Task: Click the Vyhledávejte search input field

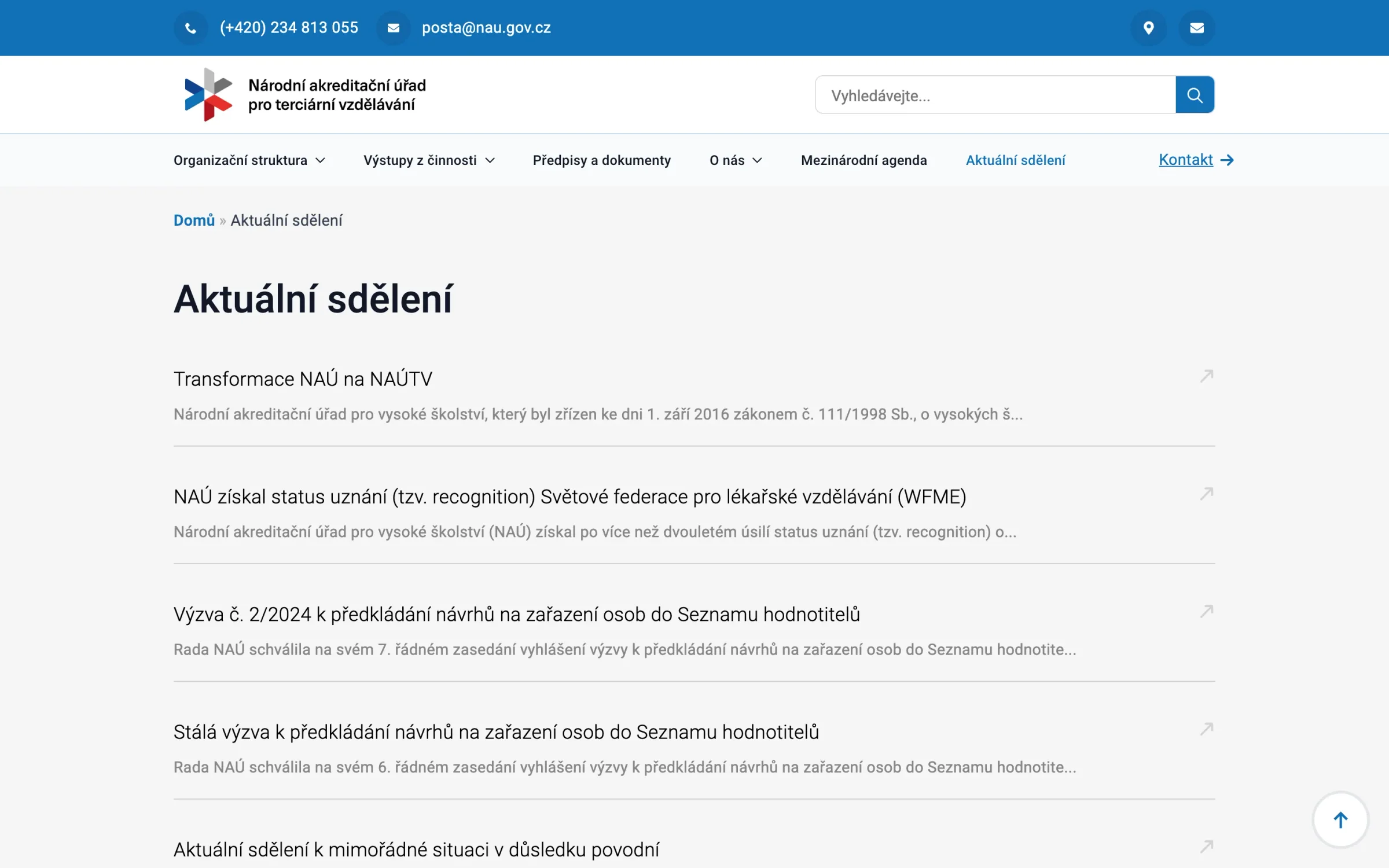Action: 995,95
